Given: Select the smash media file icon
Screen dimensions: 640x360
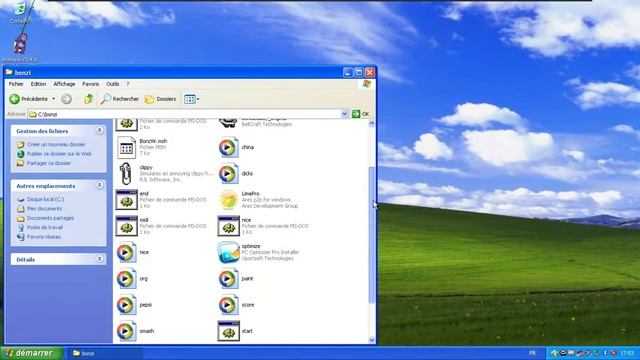Looking at the screenshot, I should (126, 331).
